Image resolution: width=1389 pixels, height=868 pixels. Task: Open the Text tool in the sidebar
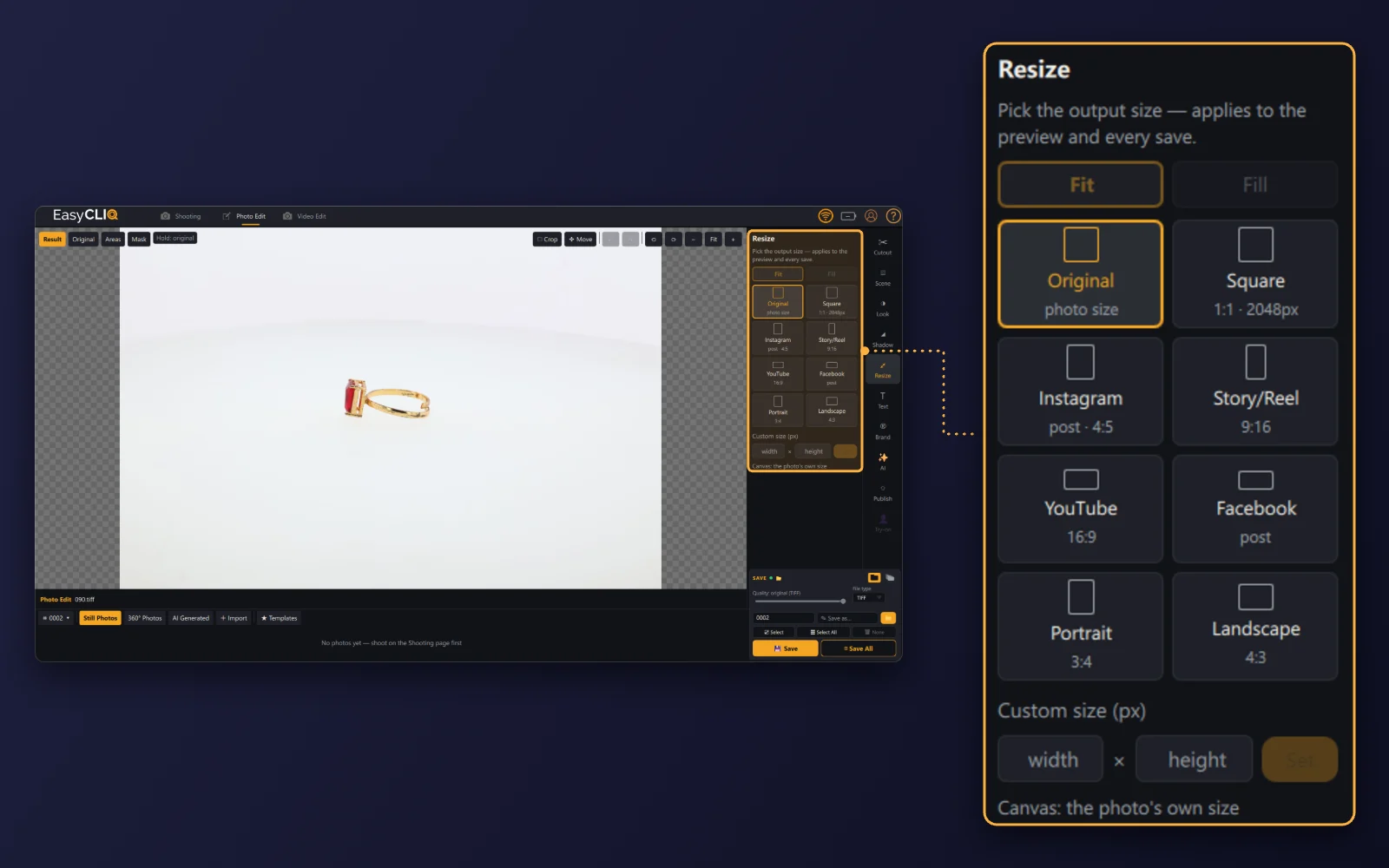(x=882, y=400)
